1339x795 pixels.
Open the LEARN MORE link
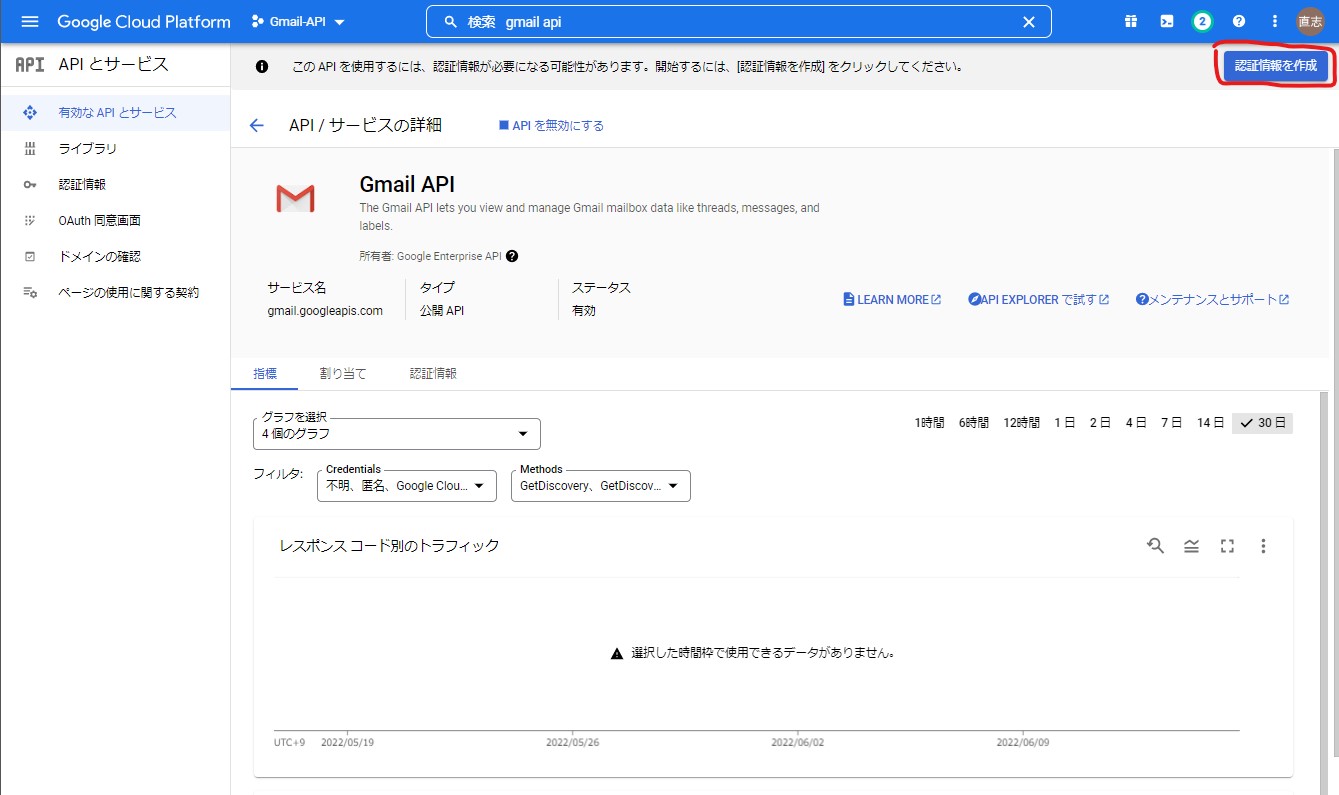(892, 300)
